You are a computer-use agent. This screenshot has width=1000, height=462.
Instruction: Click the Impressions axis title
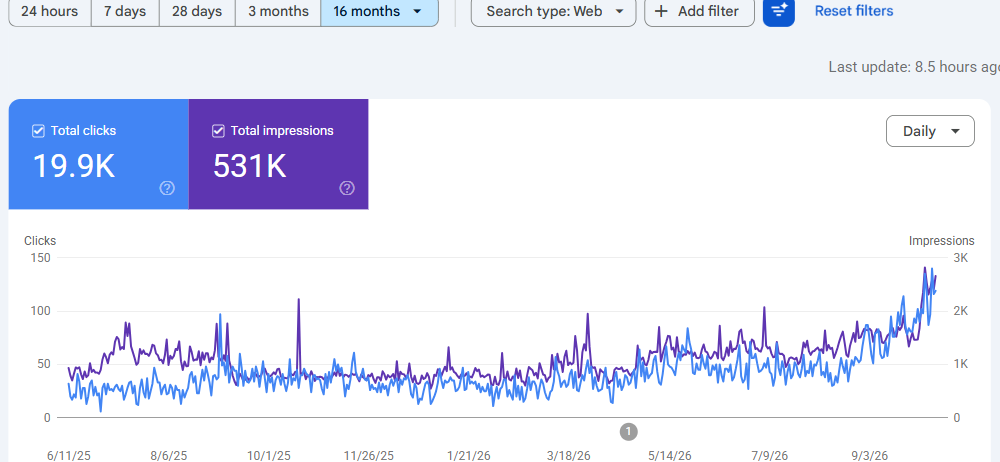tap(941, 241)
